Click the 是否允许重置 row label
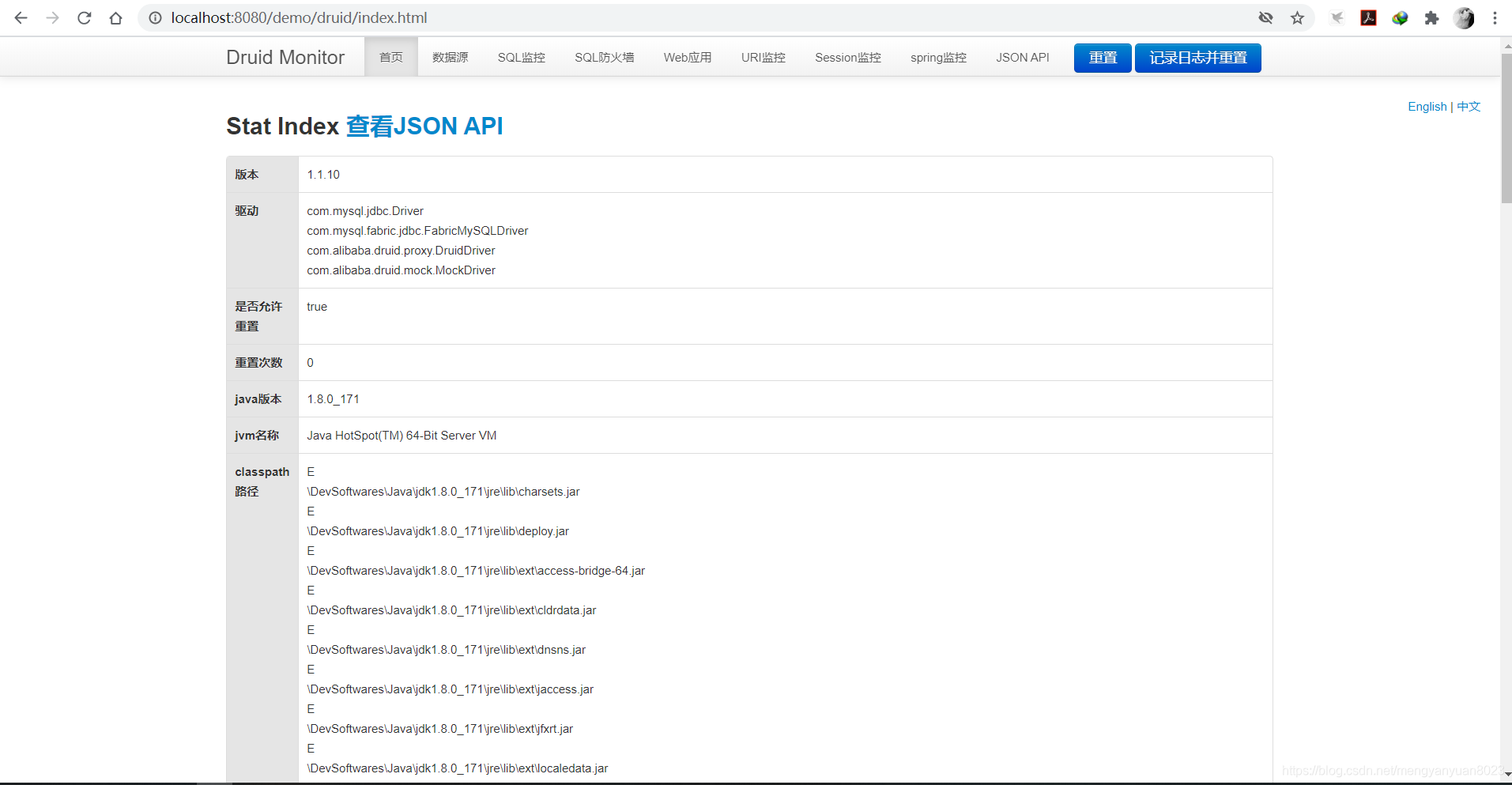 258,316
